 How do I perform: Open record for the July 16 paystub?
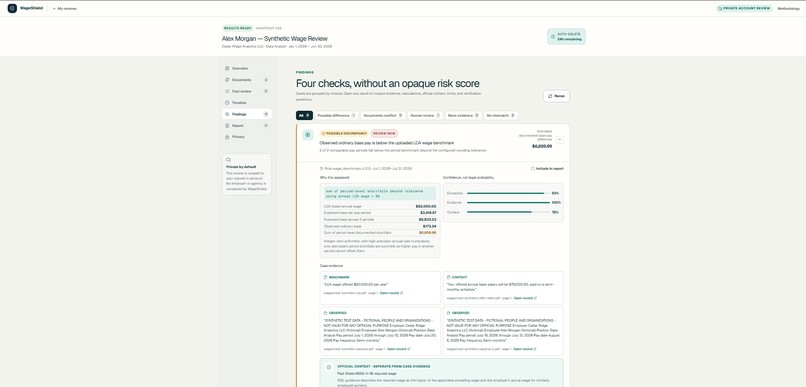525,349
